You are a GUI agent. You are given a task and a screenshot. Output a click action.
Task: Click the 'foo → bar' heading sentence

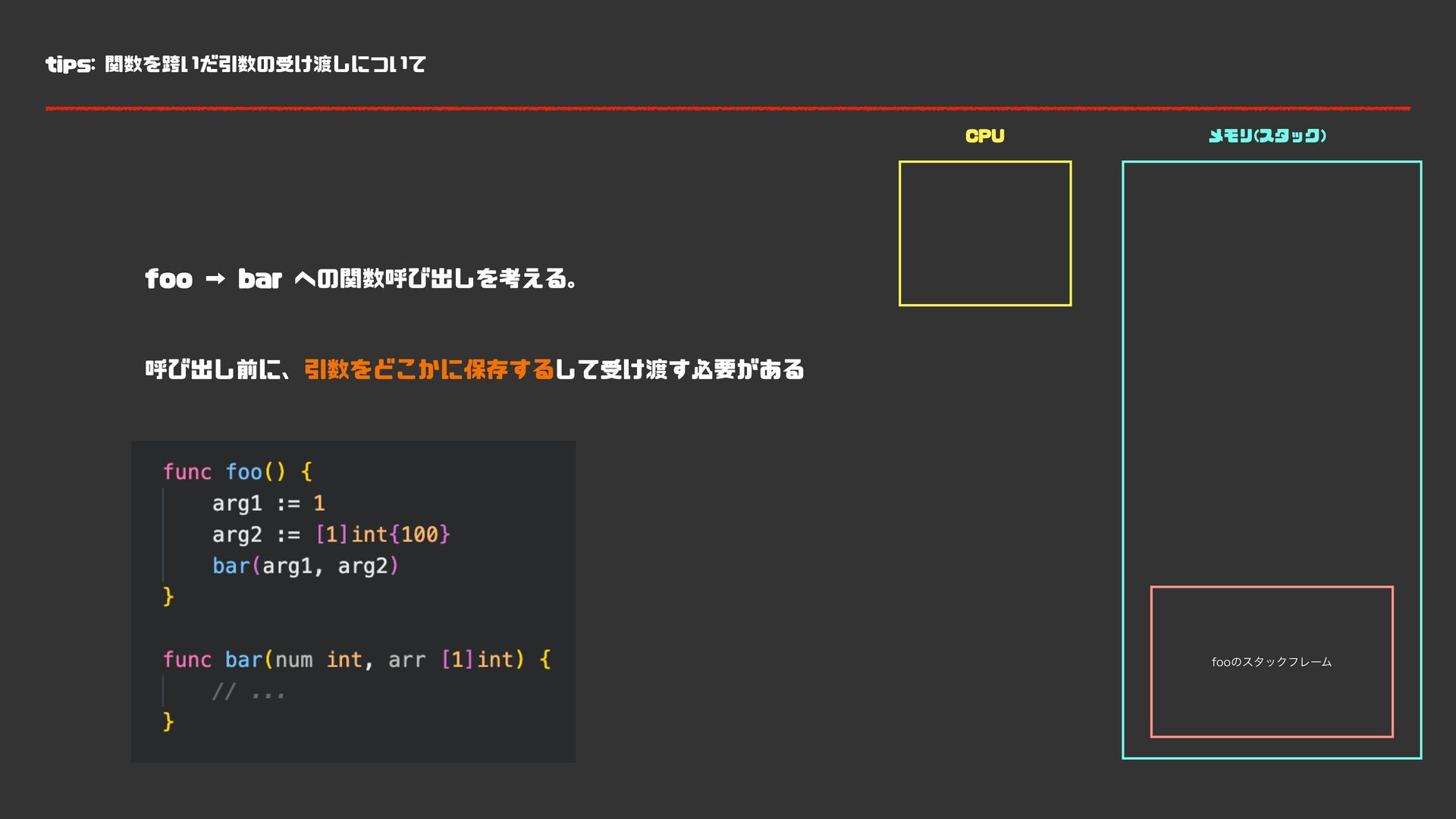click(360, 279)
